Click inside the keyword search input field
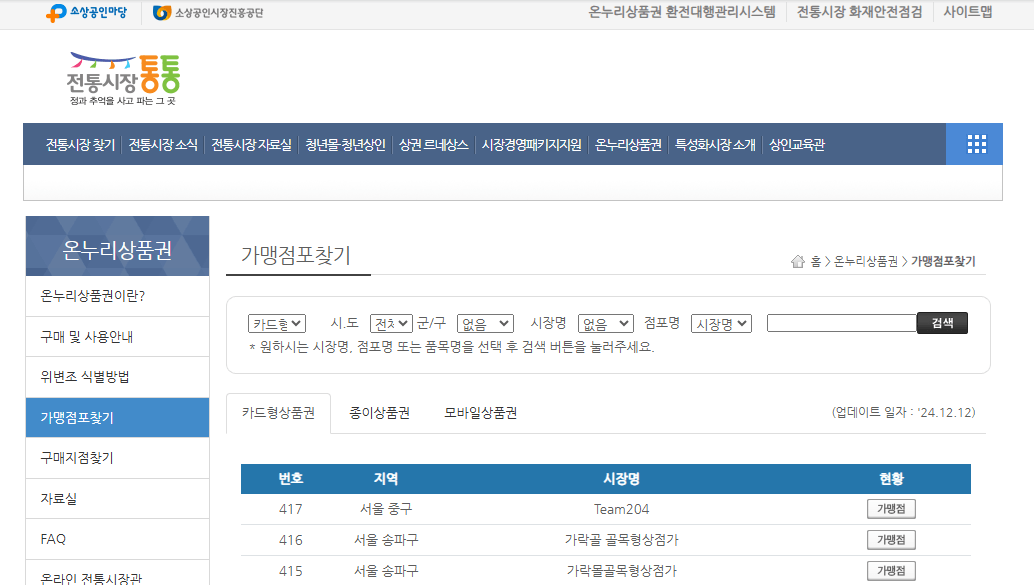 pos(840,322)
